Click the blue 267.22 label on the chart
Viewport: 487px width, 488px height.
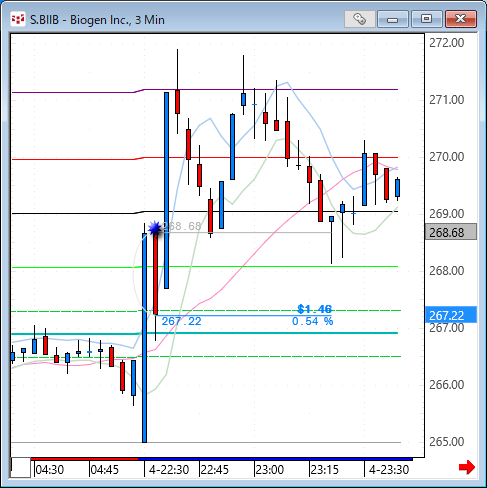click(x=181, y=321)
